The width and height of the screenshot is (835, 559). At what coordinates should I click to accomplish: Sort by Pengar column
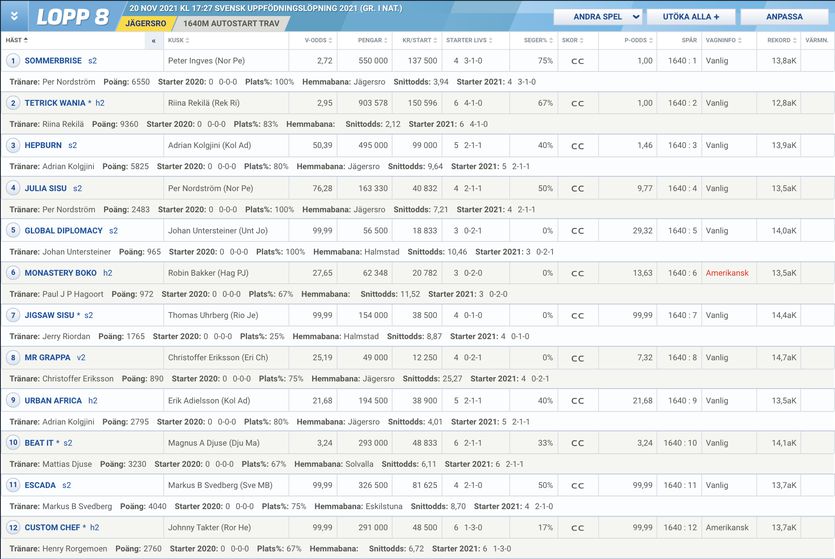[373, 40]
